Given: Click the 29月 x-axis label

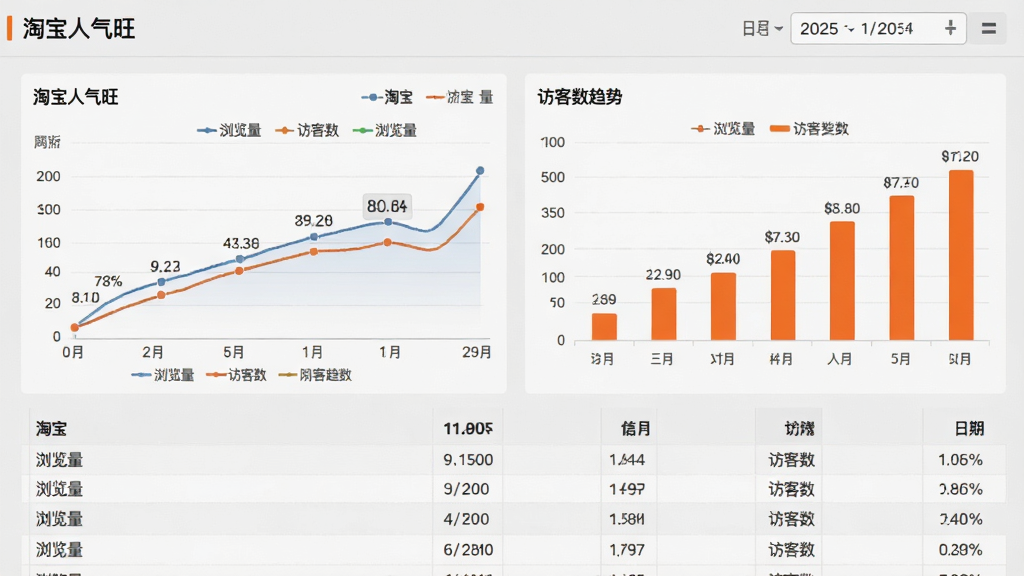Looking at the screenshot, I should click(476, 353).
